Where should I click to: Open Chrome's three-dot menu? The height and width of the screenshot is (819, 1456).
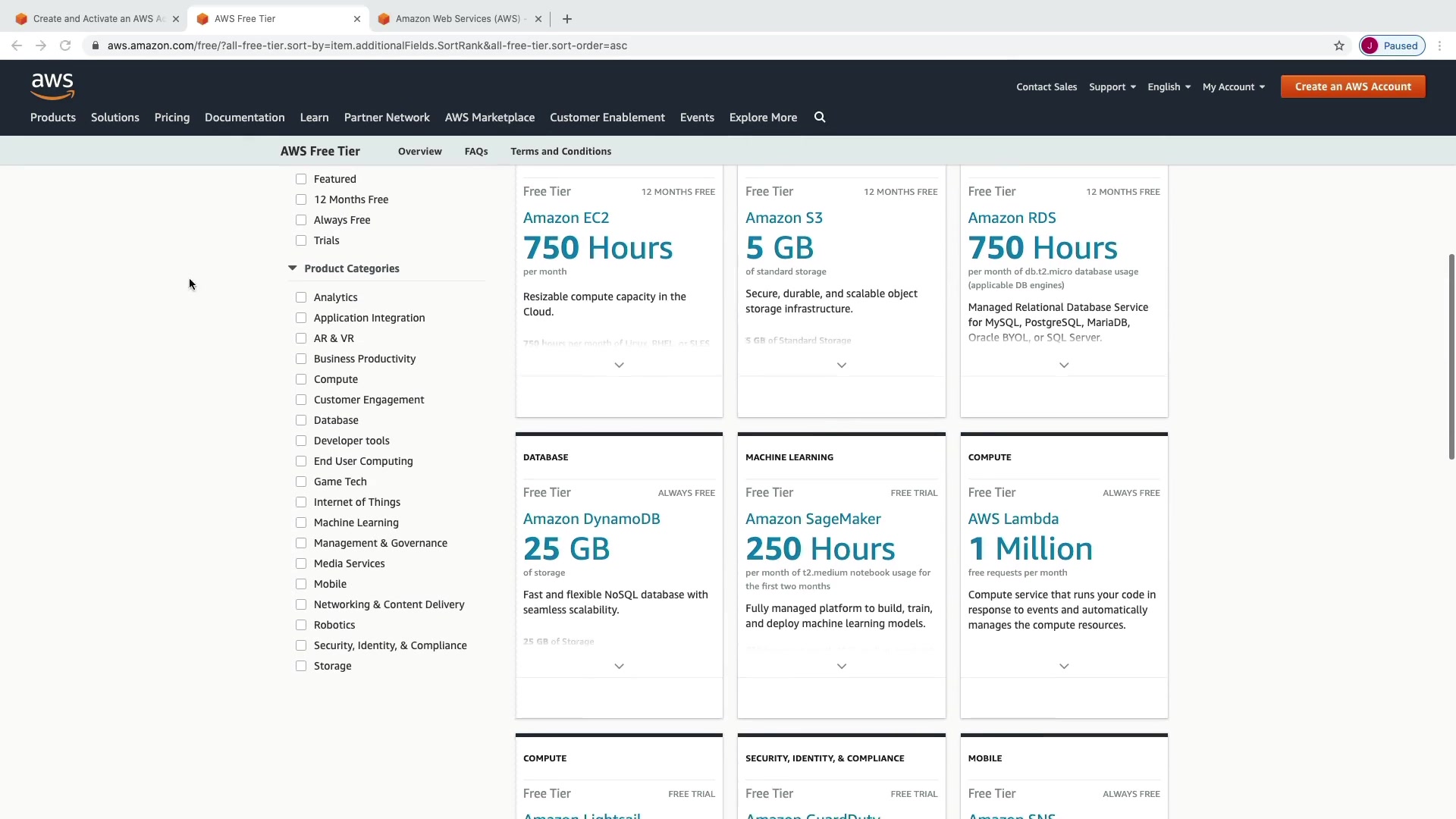[x=1439, y=45]
